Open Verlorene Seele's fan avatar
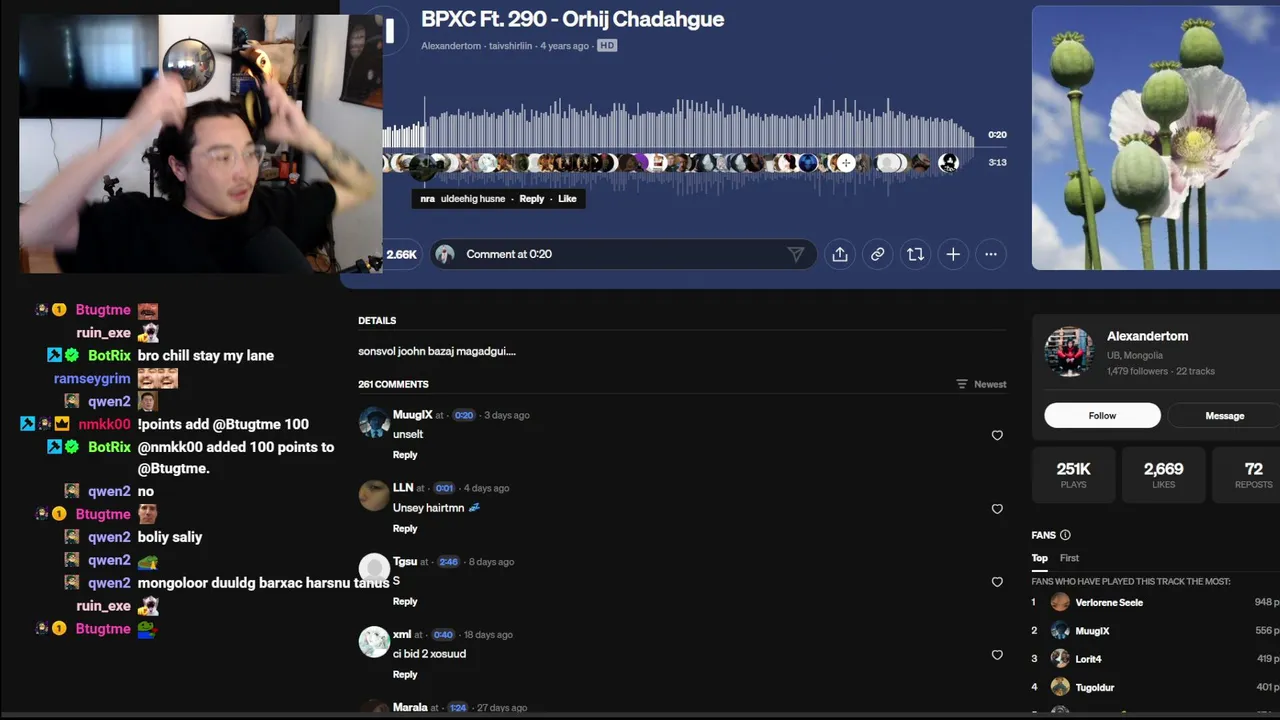Screen dimensions: 1280x720 1060,602
